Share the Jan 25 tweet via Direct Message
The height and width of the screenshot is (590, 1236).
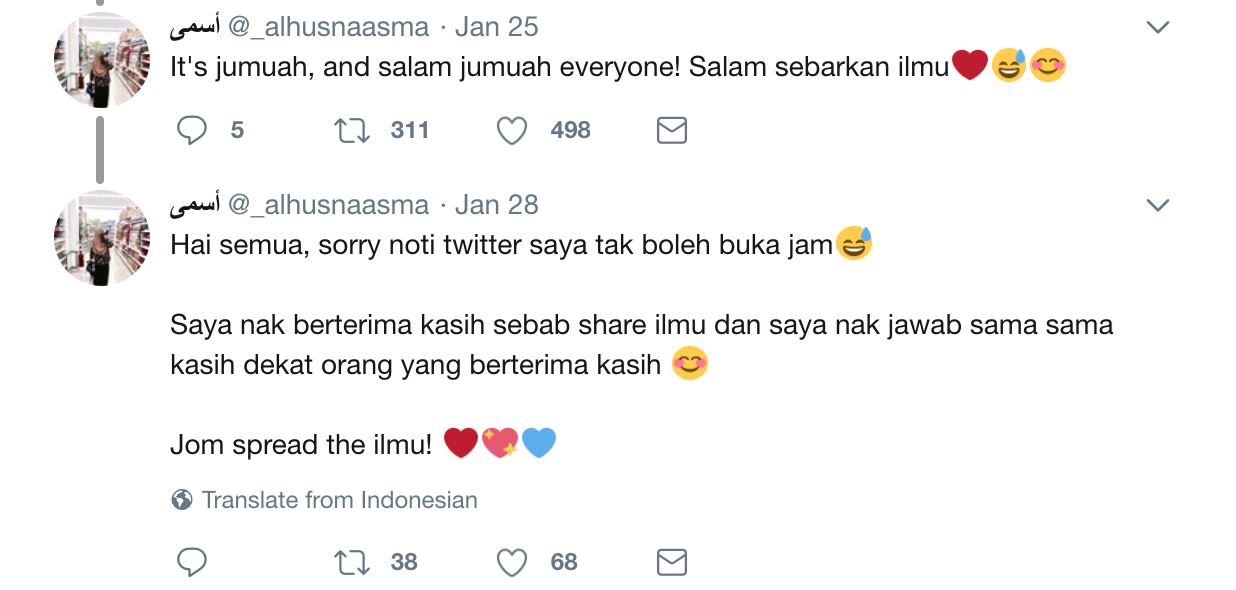tap(671, 130)
